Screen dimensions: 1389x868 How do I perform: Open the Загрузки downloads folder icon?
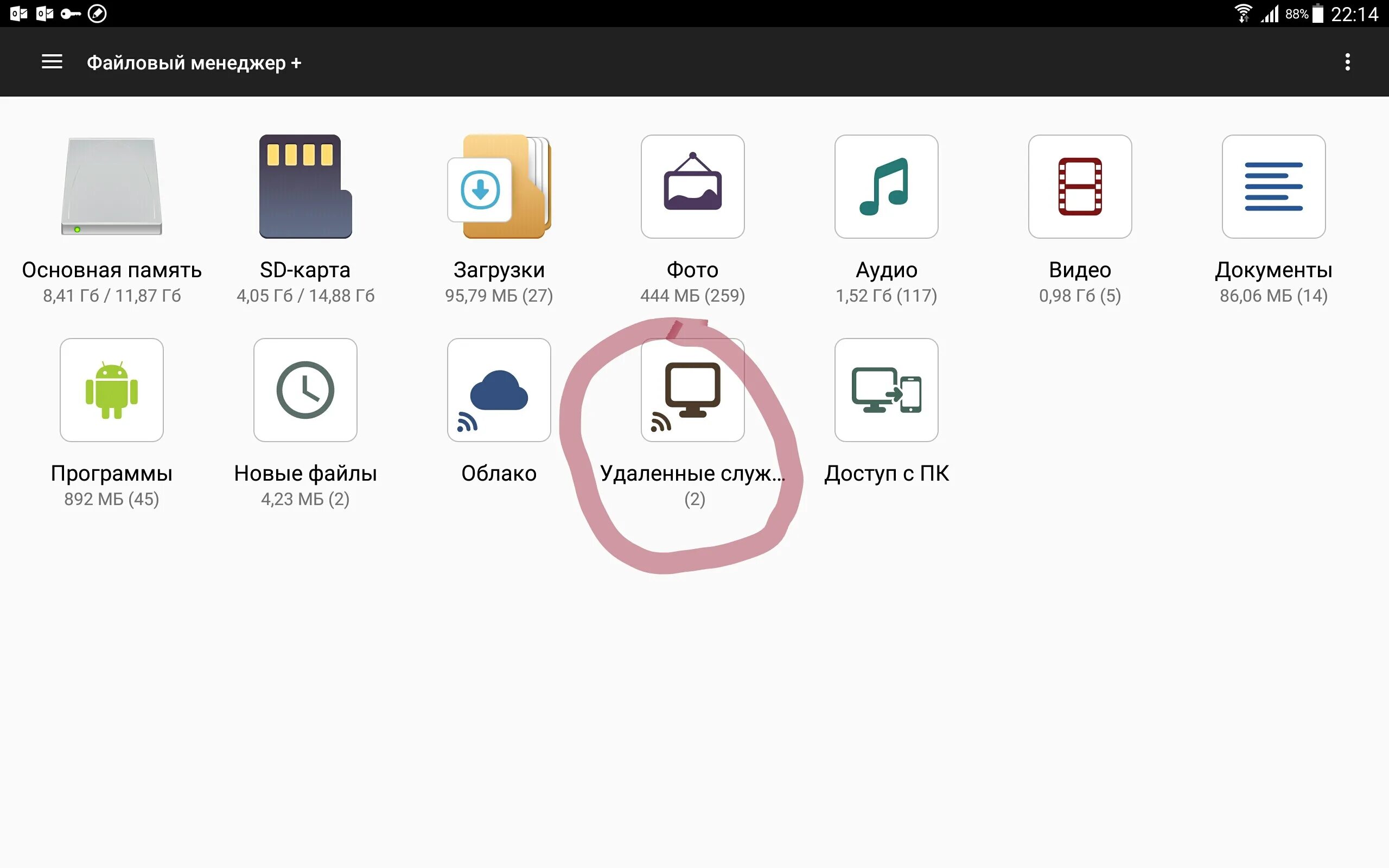point(499,187)
